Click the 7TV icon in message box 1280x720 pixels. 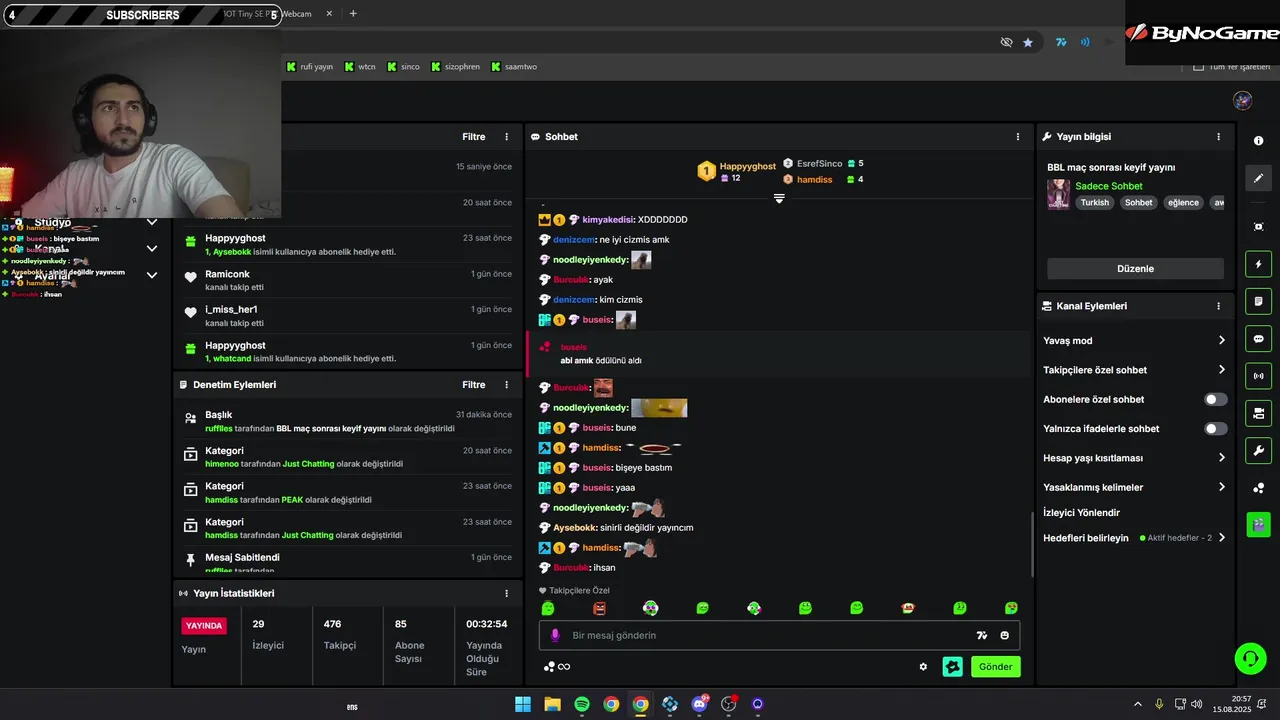point(982,635)
